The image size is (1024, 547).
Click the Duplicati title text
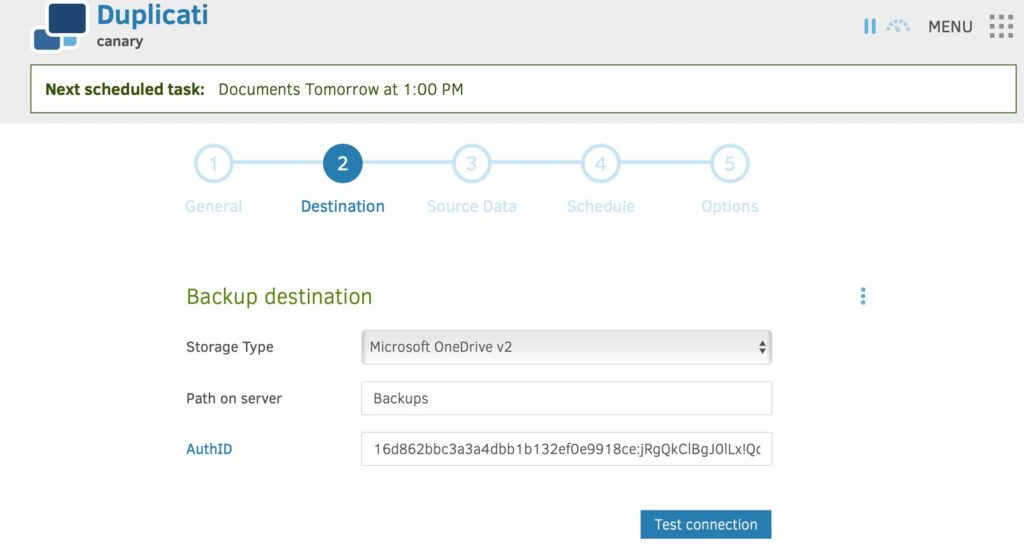(x=152, y=15)
